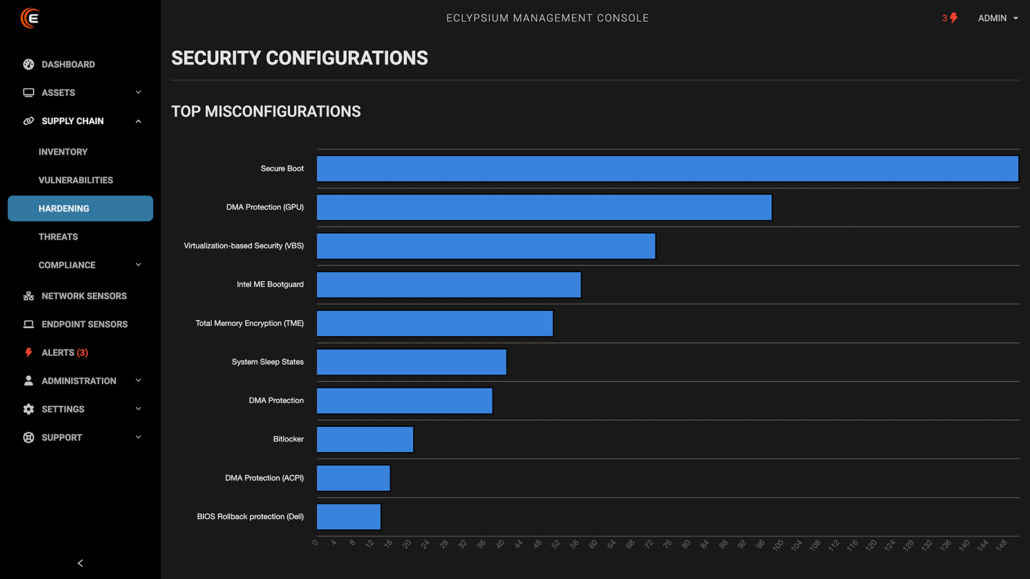Image resolution: width=1030 pixels, height=579 pixels.
Task: Expand the Assets menu chevron
Action: 138,93
